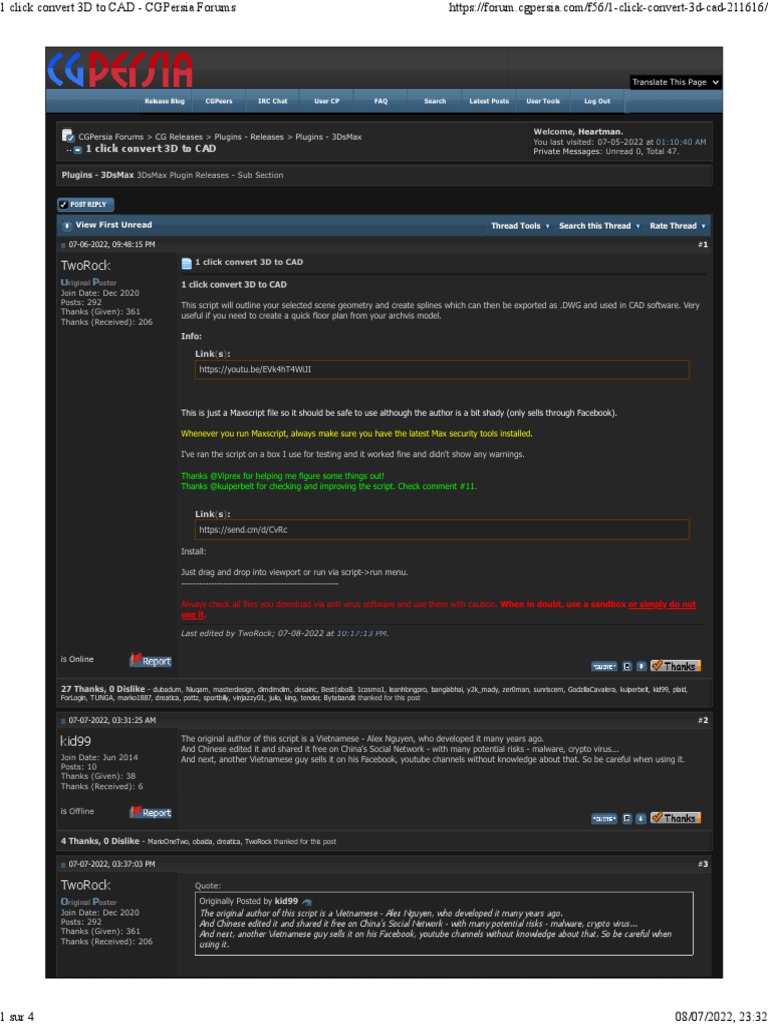Click 'MarioOneTwo' in post #2 thanks list

click(167, 842)
